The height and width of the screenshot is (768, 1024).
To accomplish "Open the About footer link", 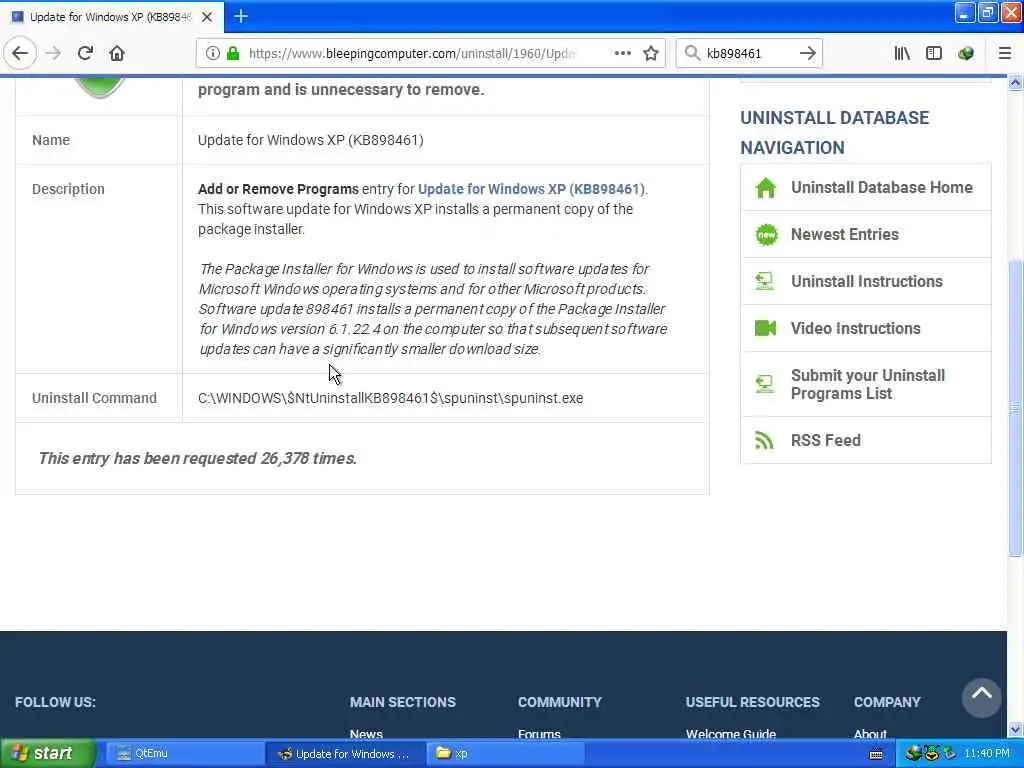I will (870, 733).
